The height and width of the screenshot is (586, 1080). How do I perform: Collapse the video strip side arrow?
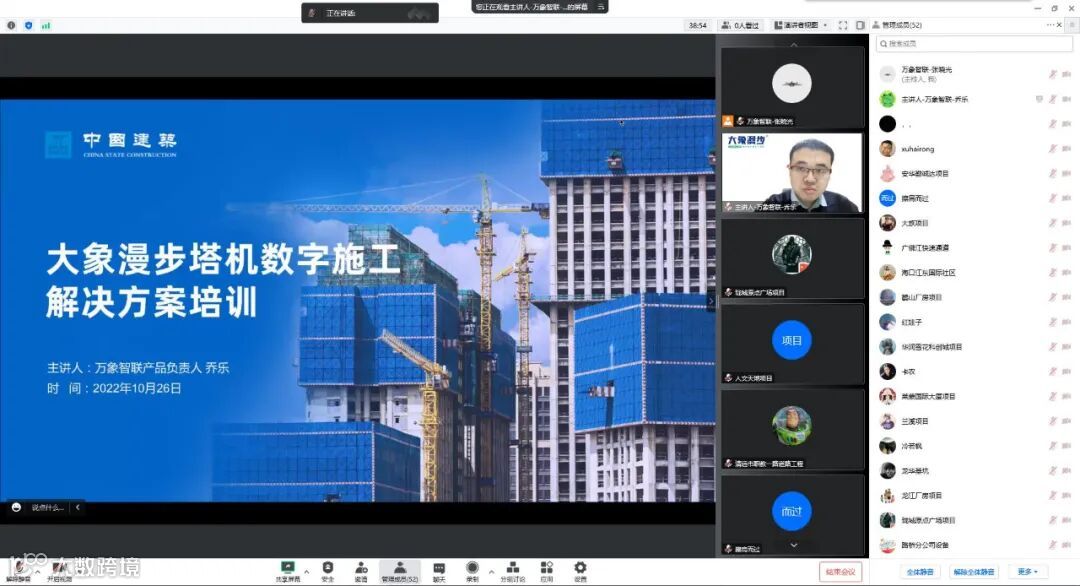click(x=711, y=301)
